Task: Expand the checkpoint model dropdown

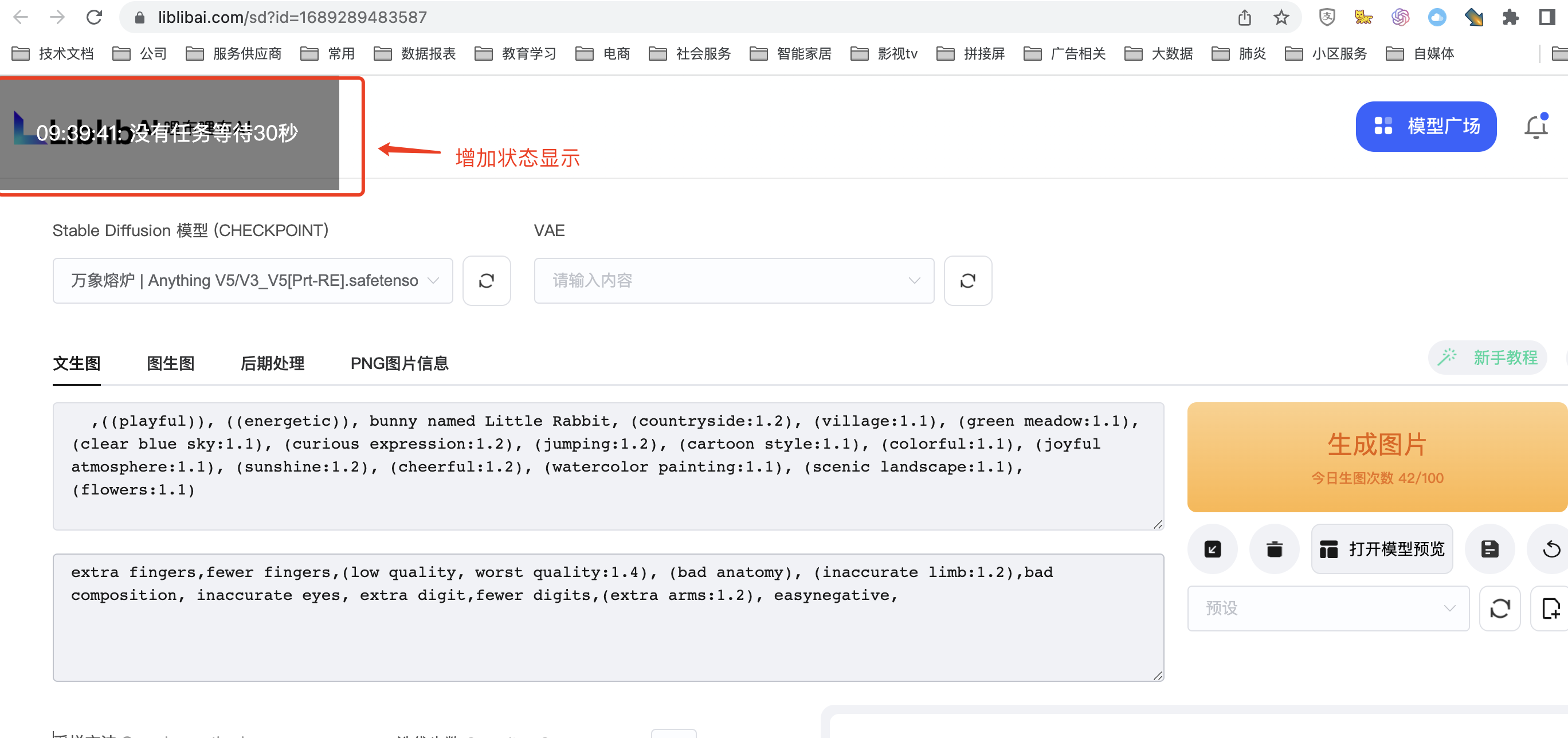Action: pyautogui.click(x=253, y=281)
